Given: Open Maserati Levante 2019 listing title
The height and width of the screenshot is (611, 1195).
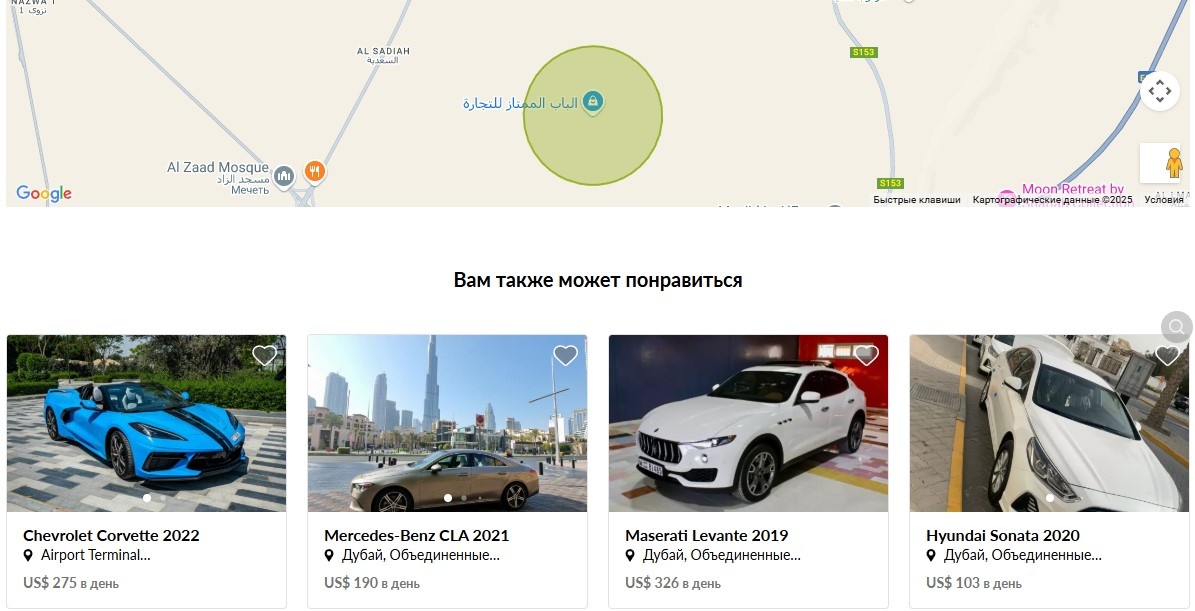Looking at the screenshot, I should coord(706,536).
